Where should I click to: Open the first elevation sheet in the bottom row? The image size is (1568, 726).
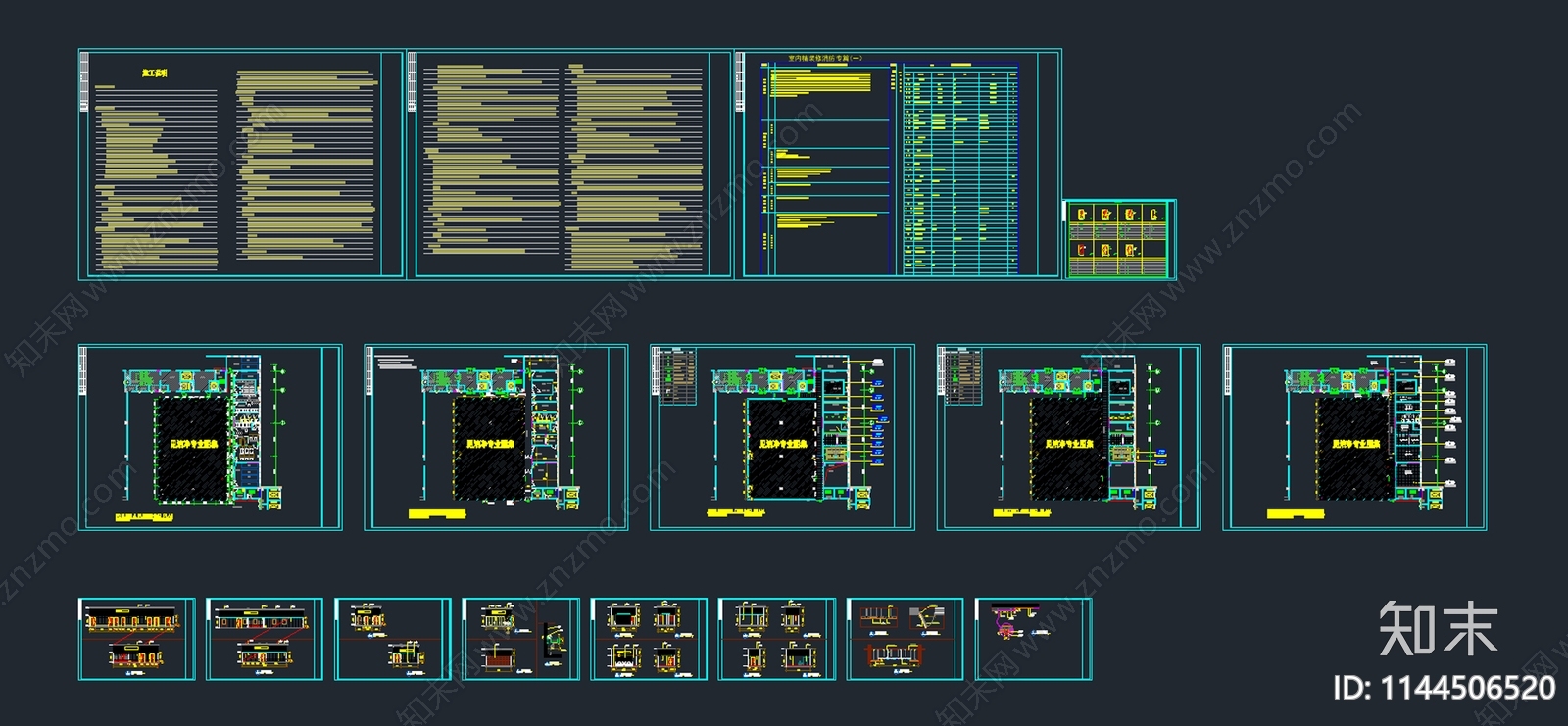pos(137,639)
